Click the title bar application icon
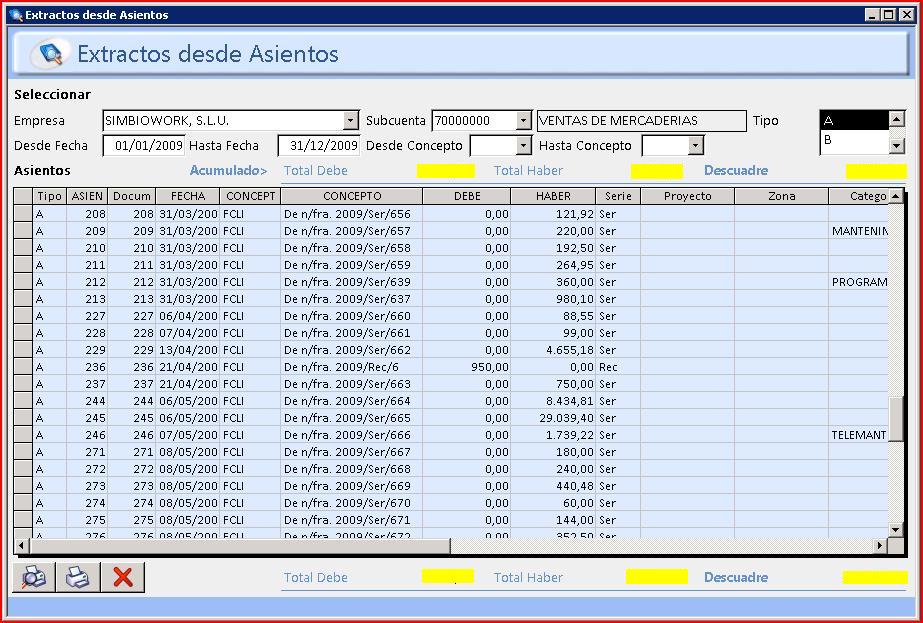 (x=15, y=15)
